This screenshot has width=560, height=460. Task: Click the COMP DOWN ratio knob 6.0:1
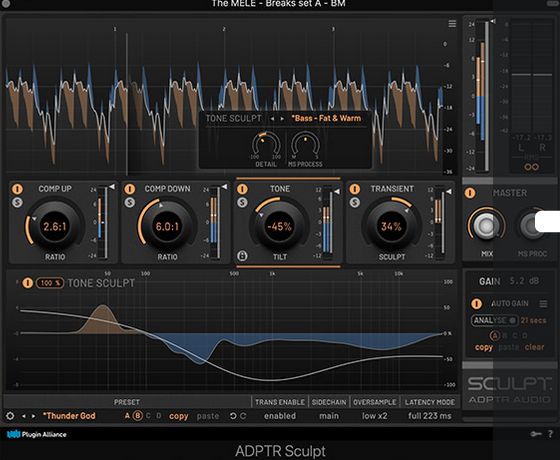(167, 226)
